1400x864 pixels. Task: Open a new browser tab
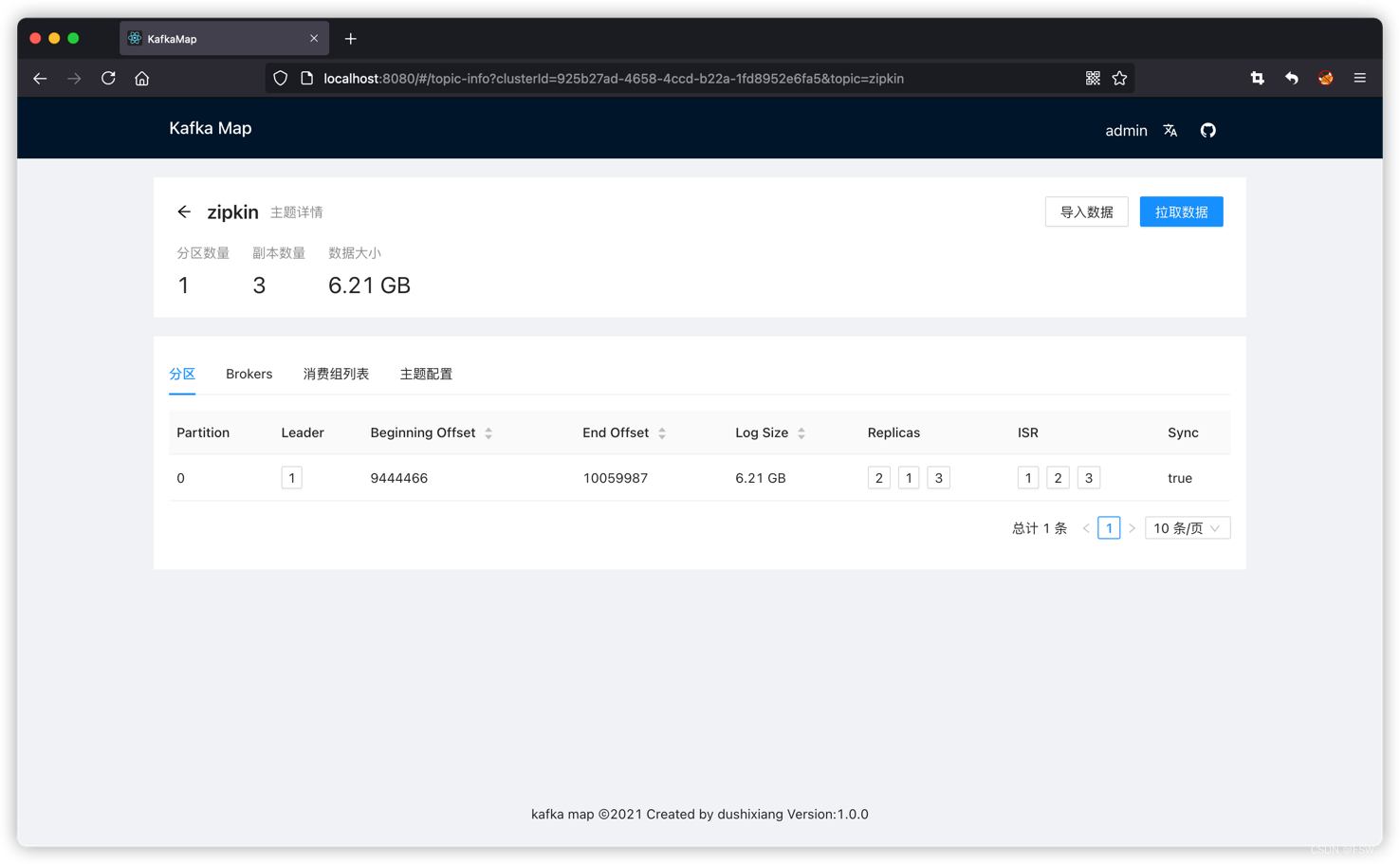[x=351, y=39]
